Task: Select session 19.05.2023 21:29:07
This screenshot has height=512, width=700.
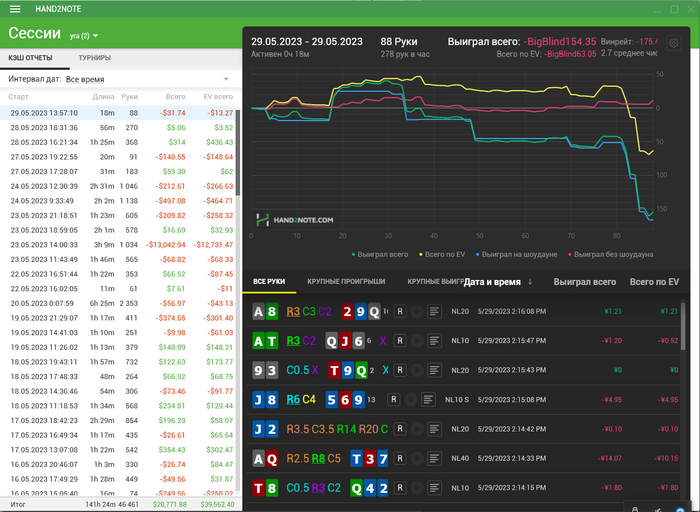Action: click(x=118, y=318)
